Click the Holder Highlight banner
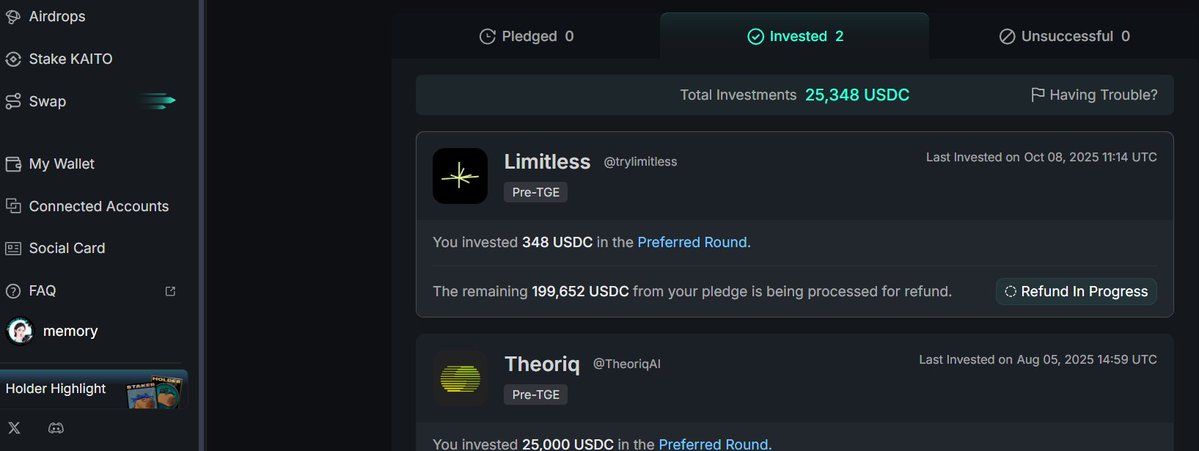Viewport: 1199px width, 451px height. (x=92, y=389)
